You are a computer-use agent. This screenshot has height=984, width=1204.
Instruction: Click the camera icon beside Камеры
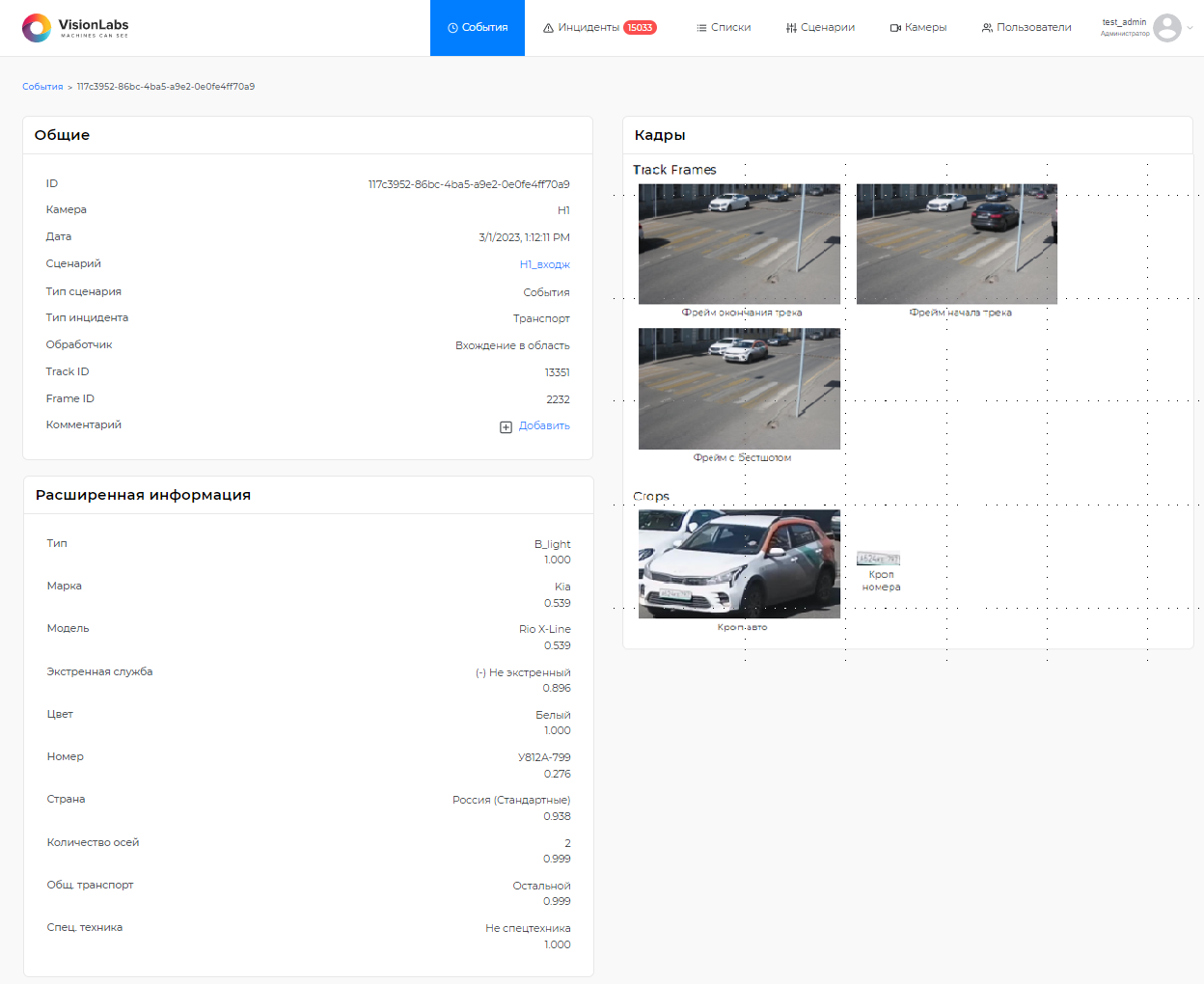coord(895,28)
